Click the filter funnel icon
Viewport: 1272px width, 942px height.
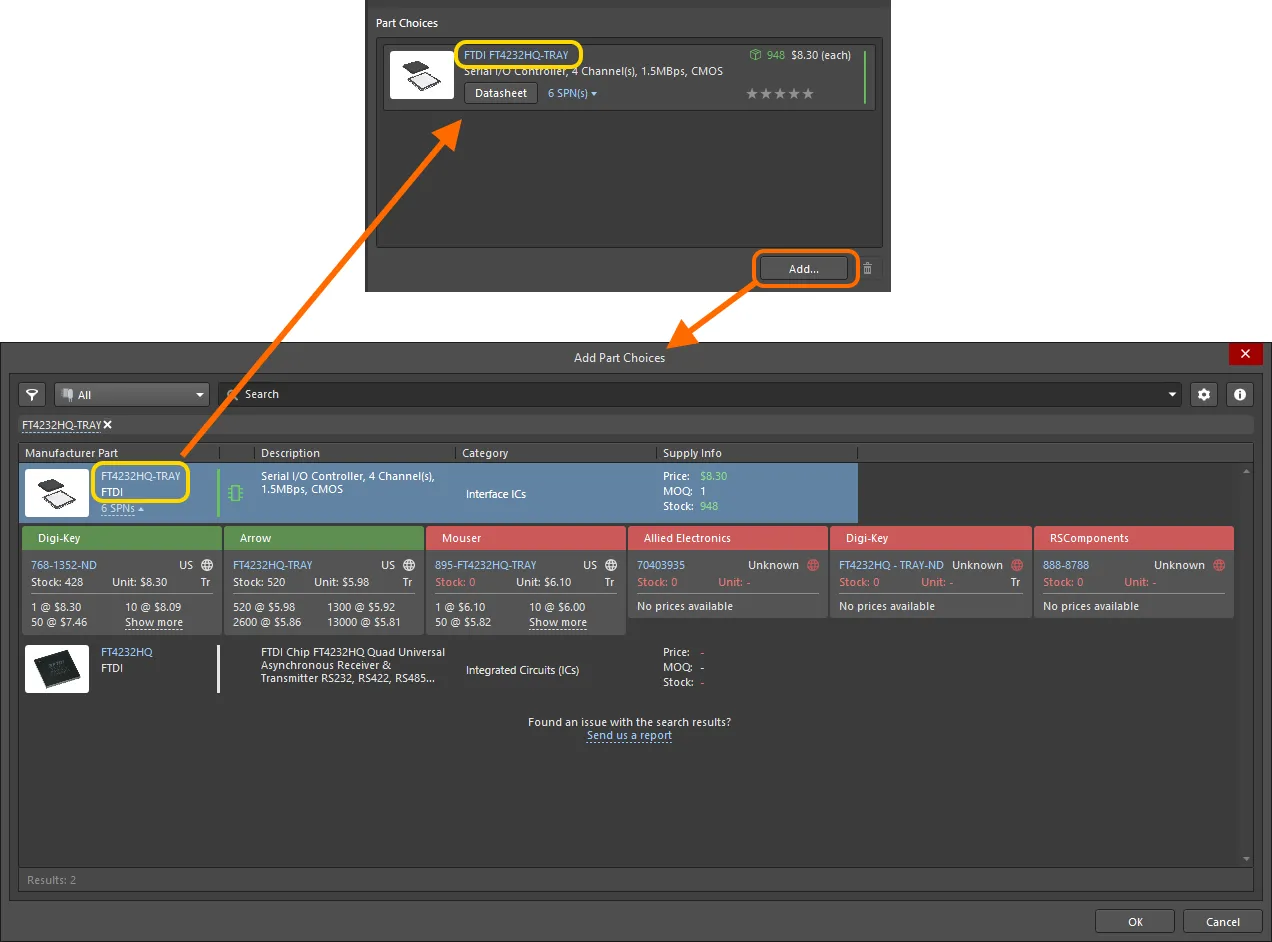33,394
